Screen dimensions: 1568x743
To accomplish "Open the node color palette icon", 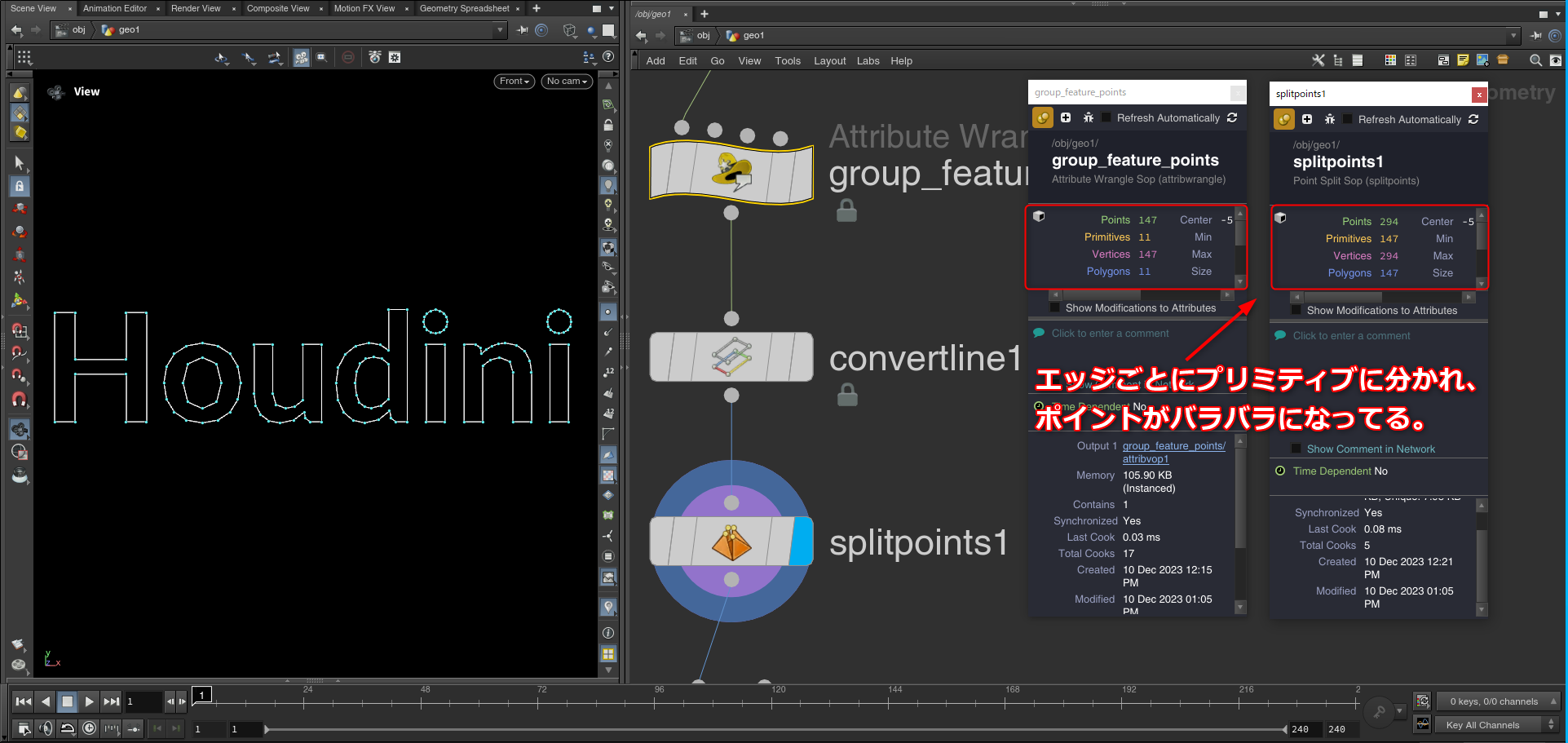I will click(1390, 60).
